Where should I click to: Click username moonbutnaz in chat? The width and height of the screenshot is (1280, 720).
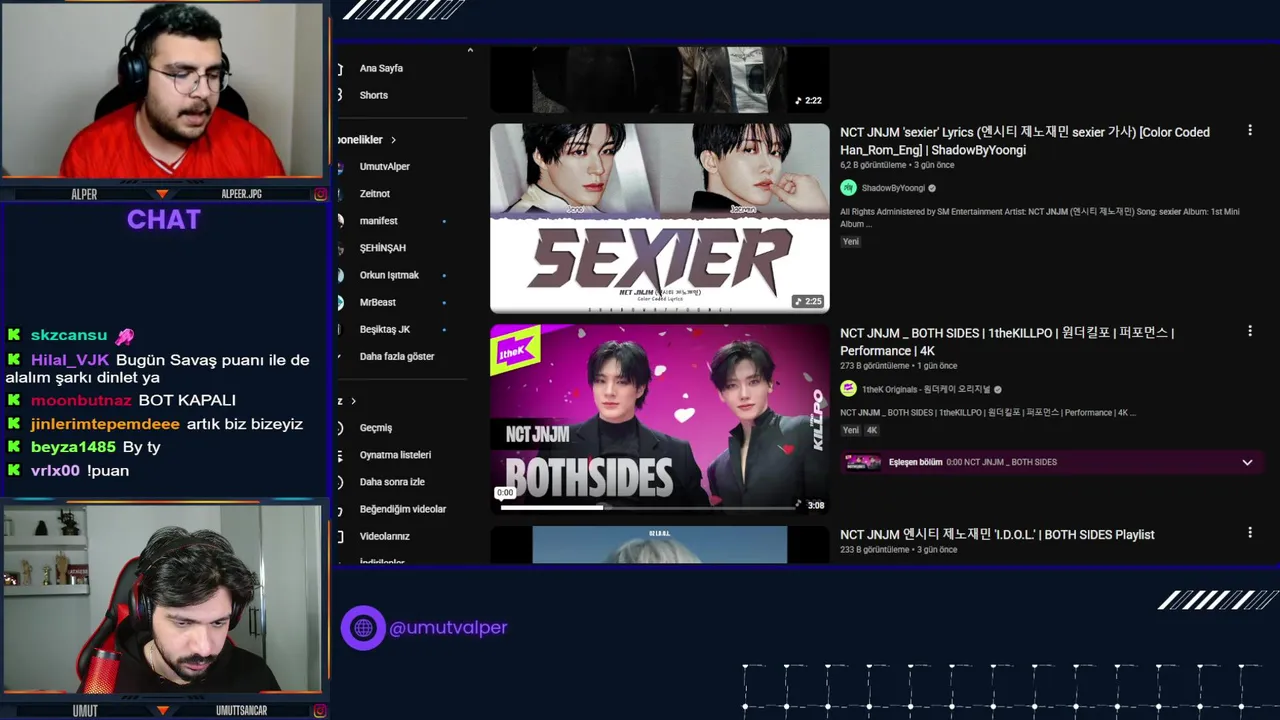point(81,400)
